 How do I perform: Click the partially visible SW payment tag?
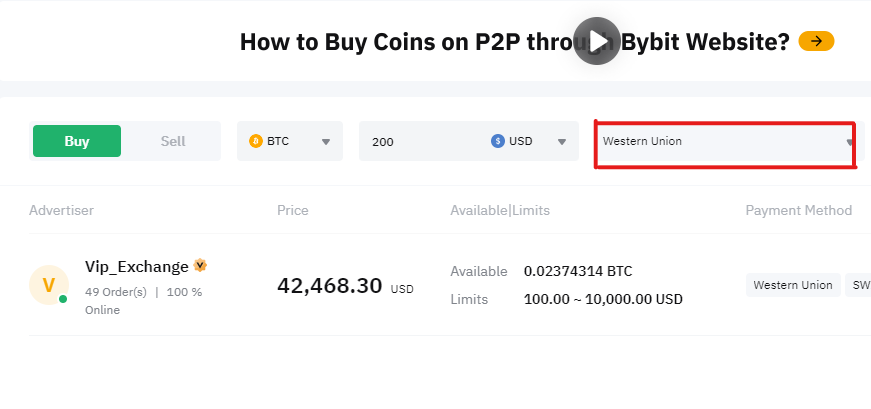tap(858, 285)
